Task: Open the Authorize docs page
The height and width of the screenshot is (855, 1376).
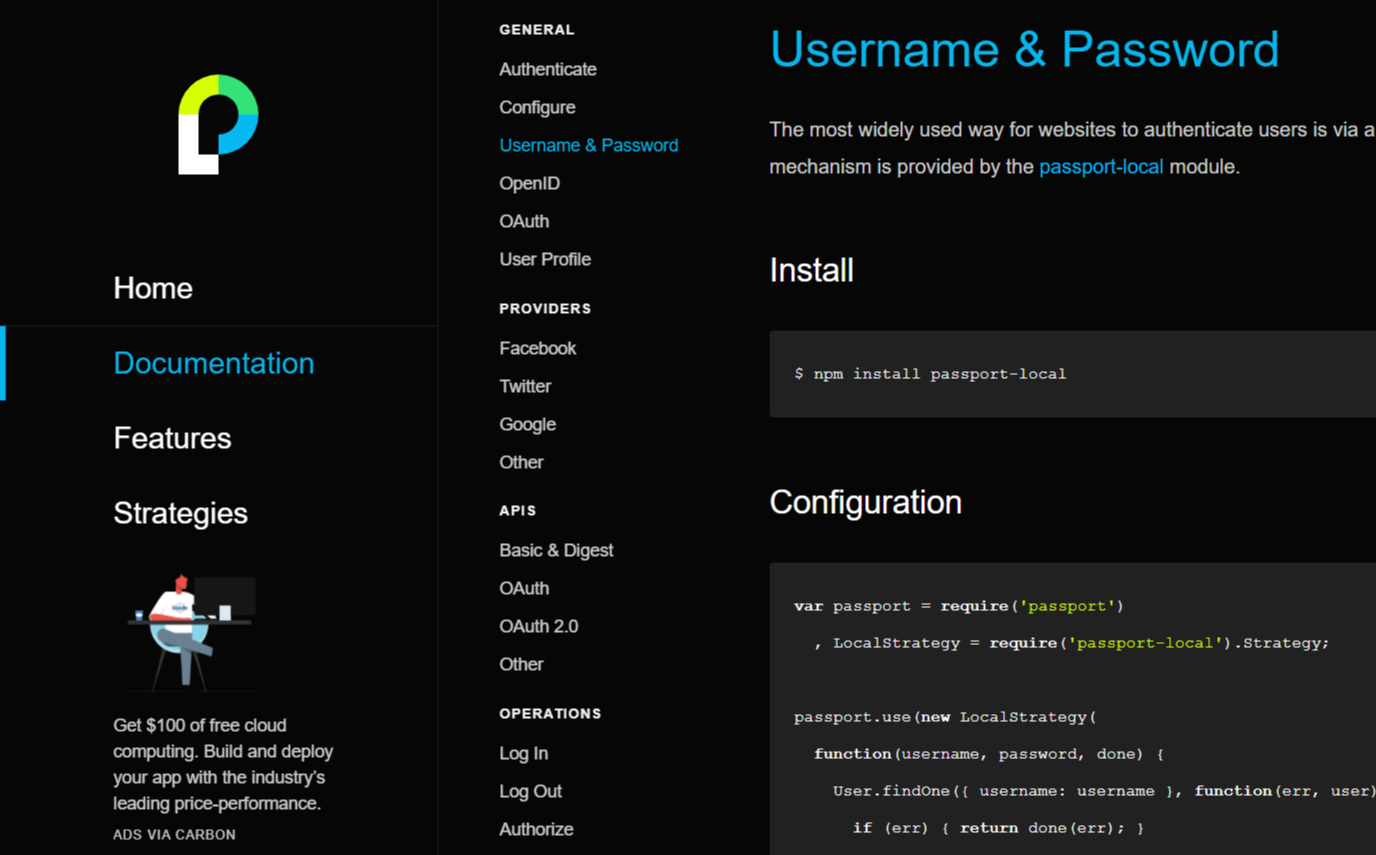Action: 536,829
